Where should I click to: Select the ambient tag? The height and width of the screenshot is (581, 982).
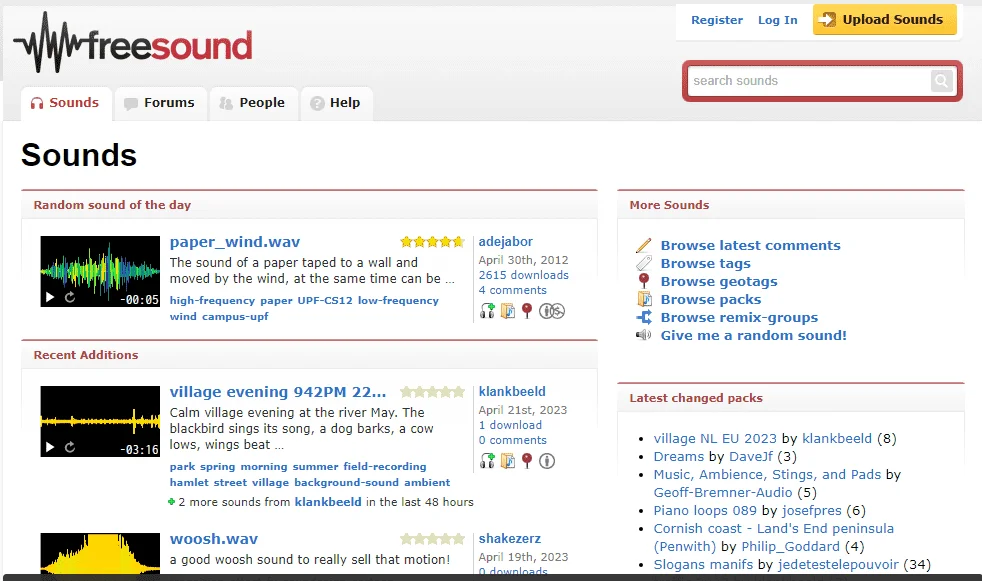(x=427, y=483)
